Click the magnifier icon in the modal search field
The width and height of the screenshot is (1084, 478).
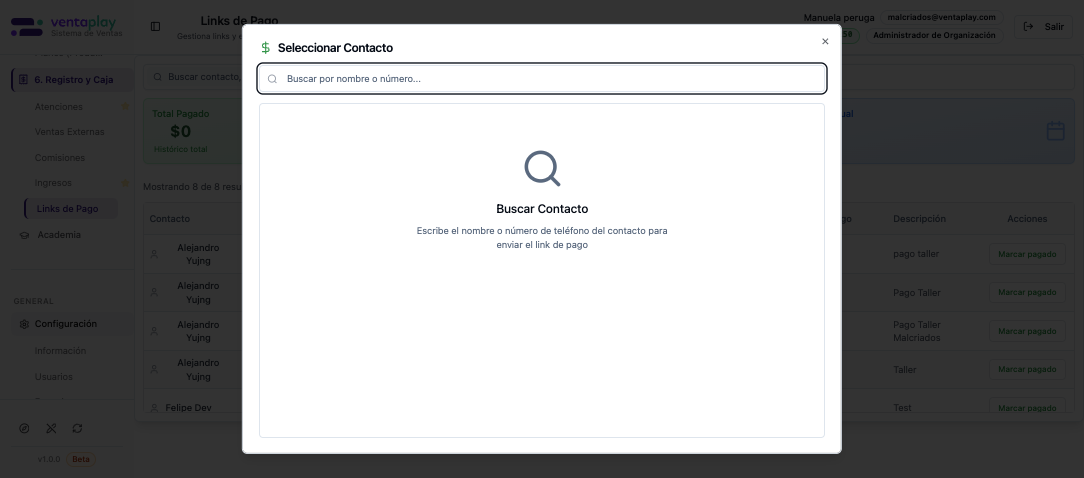pos(272,79)
